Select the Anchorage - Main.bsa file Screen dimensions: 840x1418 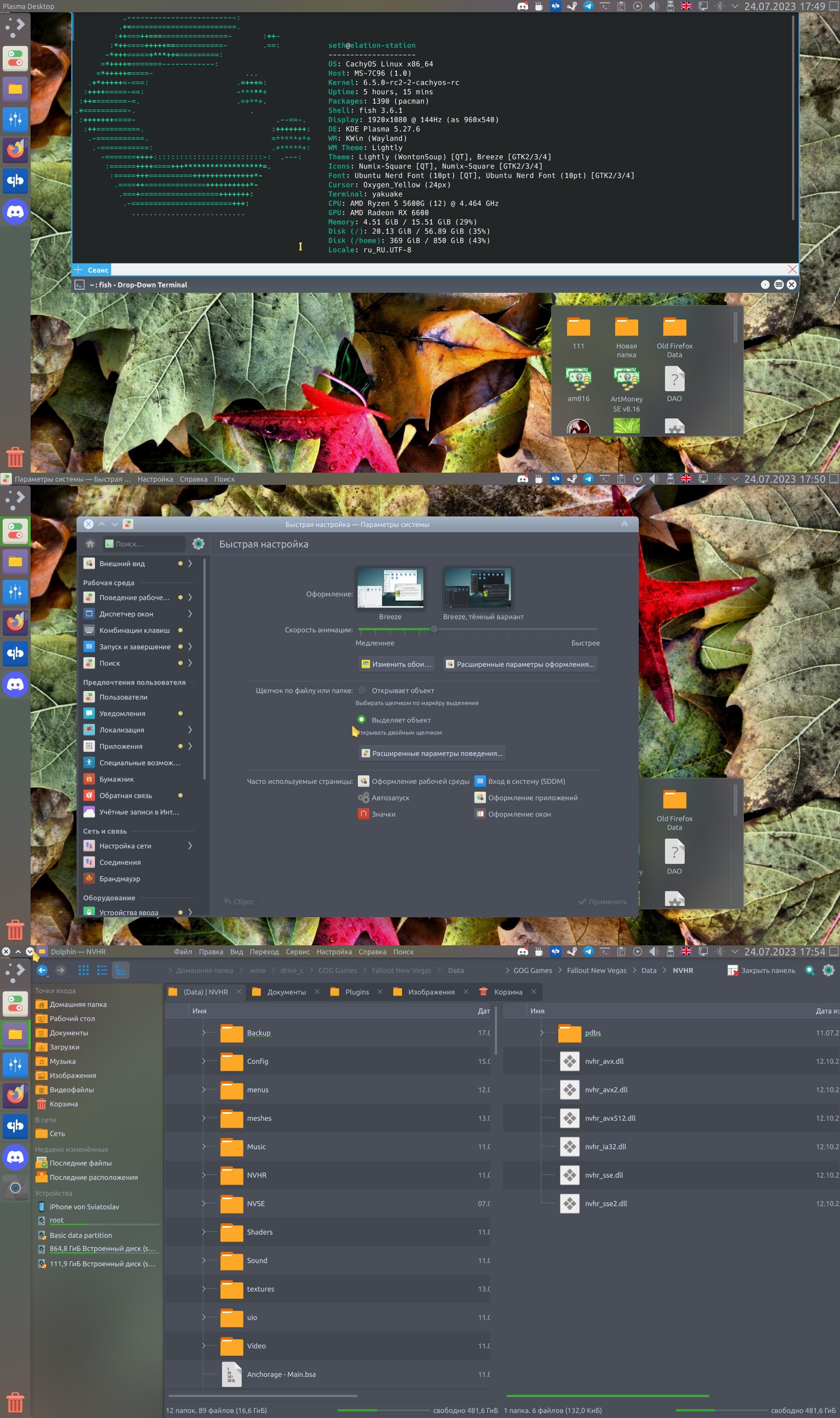(x=281, y=1374)
